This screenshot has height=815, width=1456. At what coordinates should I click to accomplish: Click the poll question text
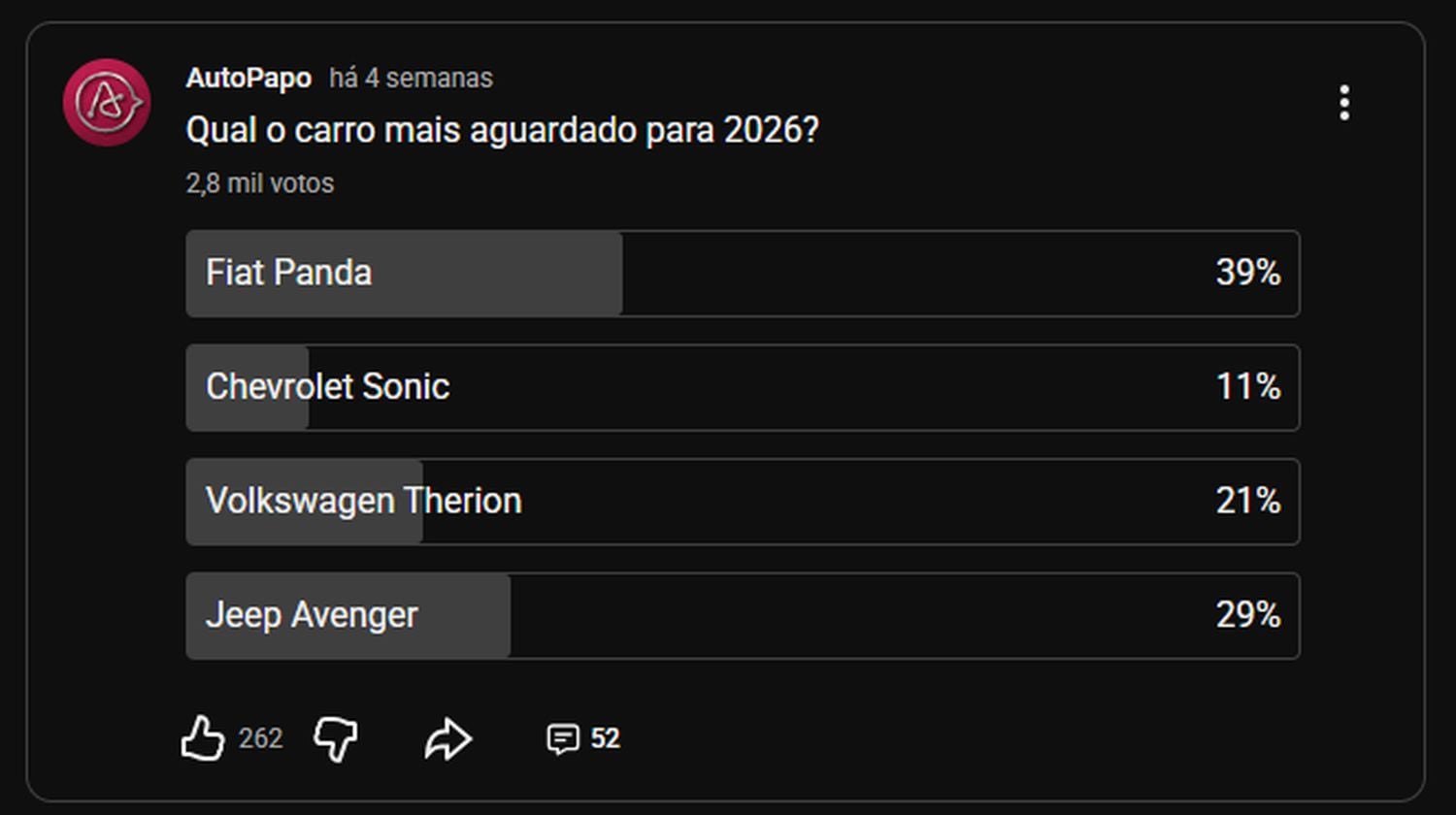[x=503, y=129]
